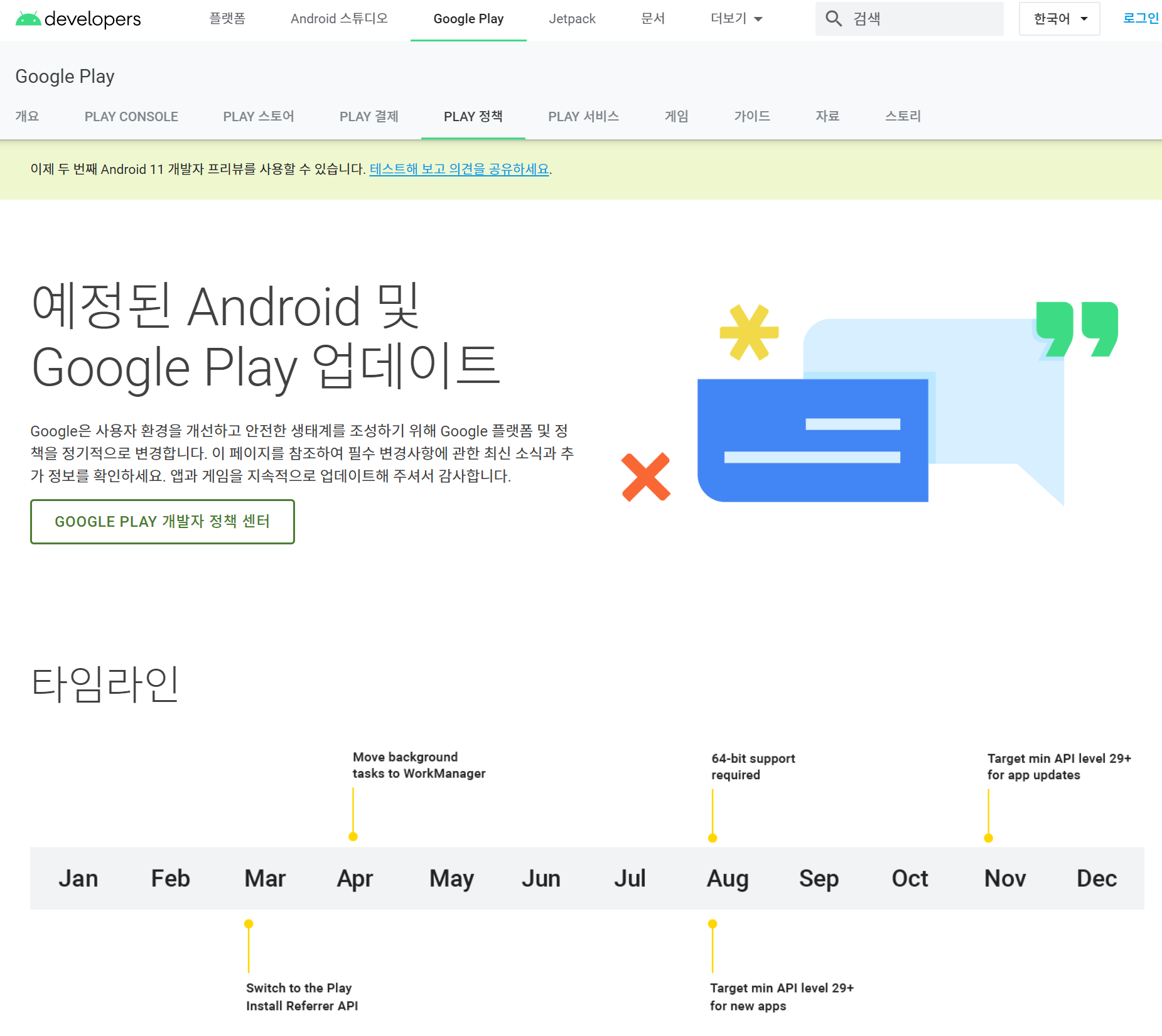Open the 가이드 tab
This screenshot has width=1162, height=1036.
click(751, 117)
